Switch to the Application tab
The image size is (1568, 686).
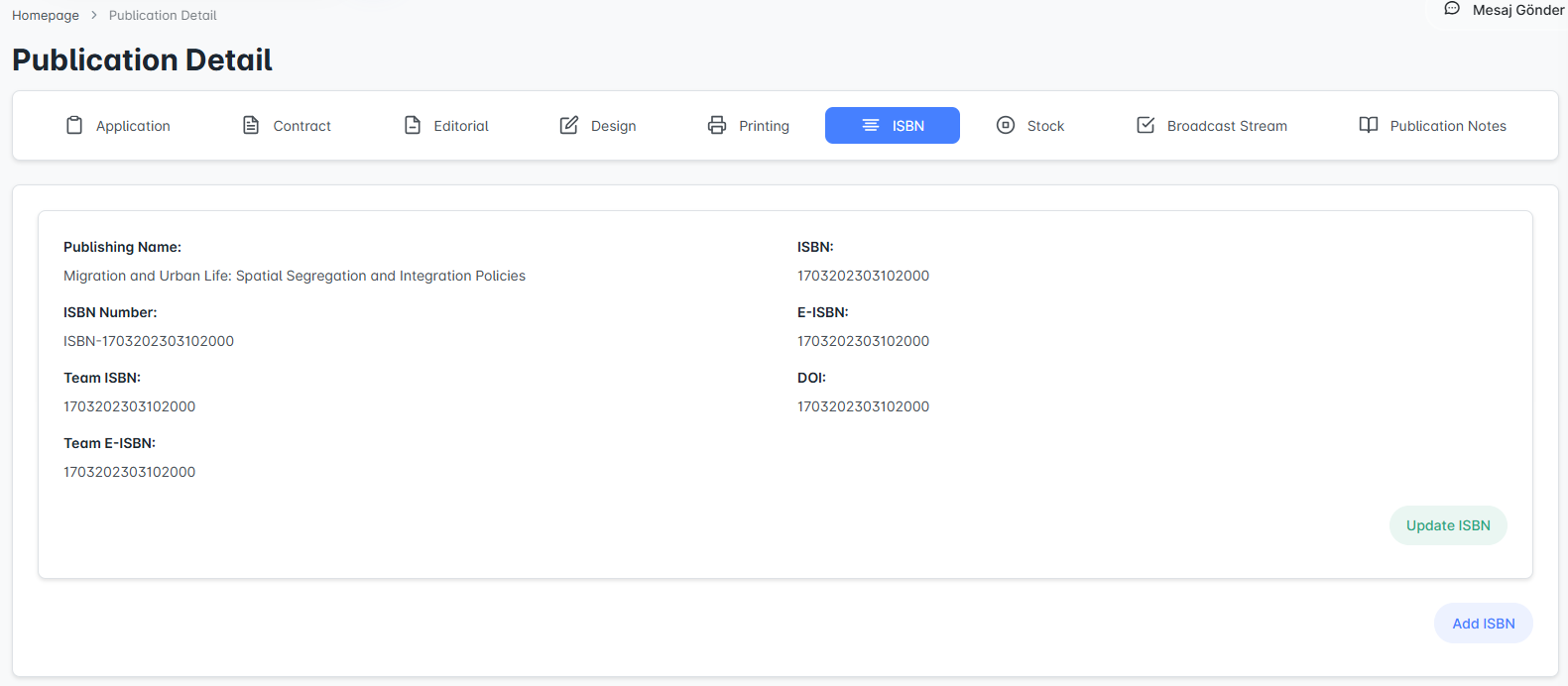click(x=133, y=126)
